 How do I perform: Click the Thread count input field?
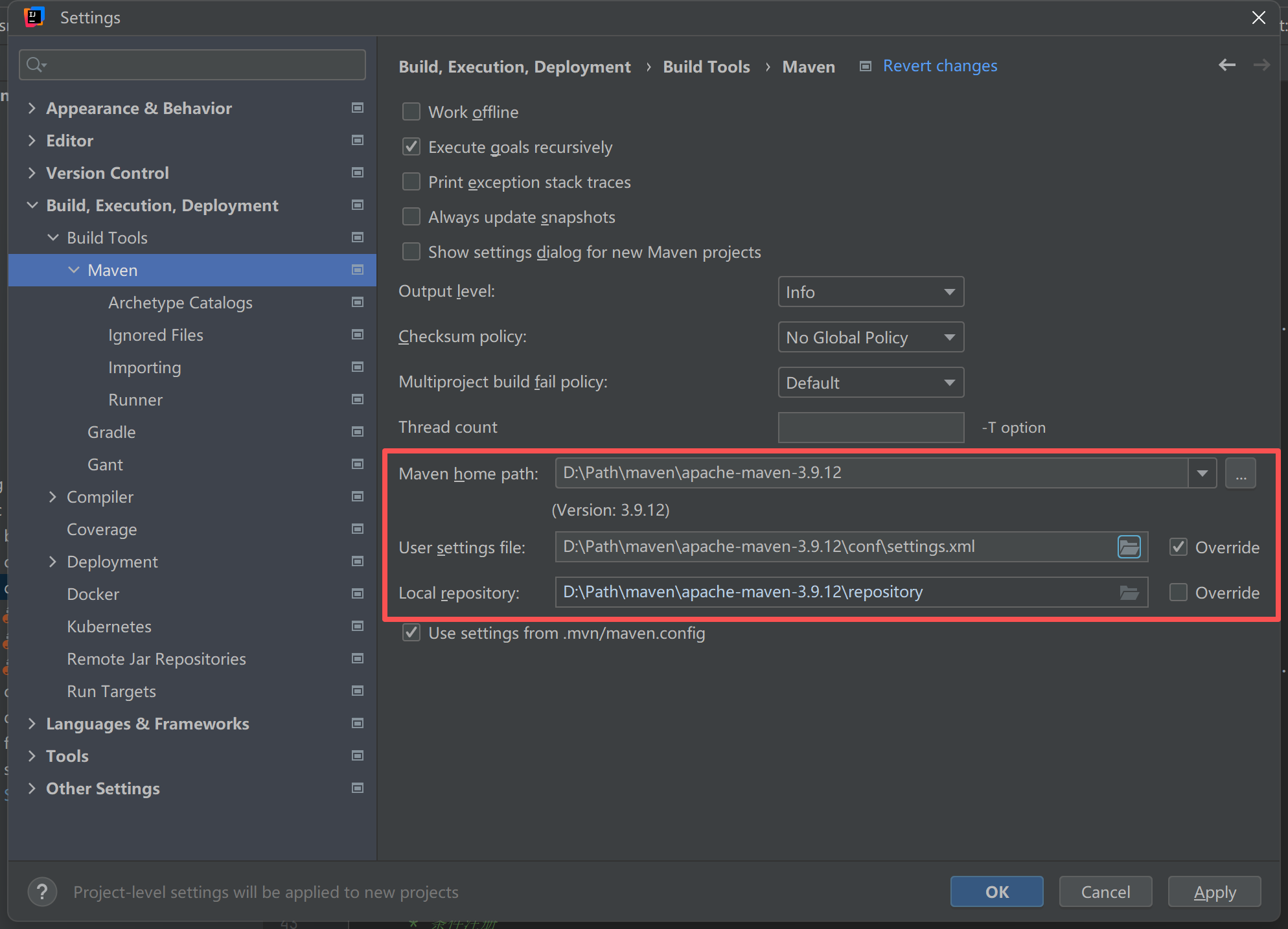click(870, 428)
